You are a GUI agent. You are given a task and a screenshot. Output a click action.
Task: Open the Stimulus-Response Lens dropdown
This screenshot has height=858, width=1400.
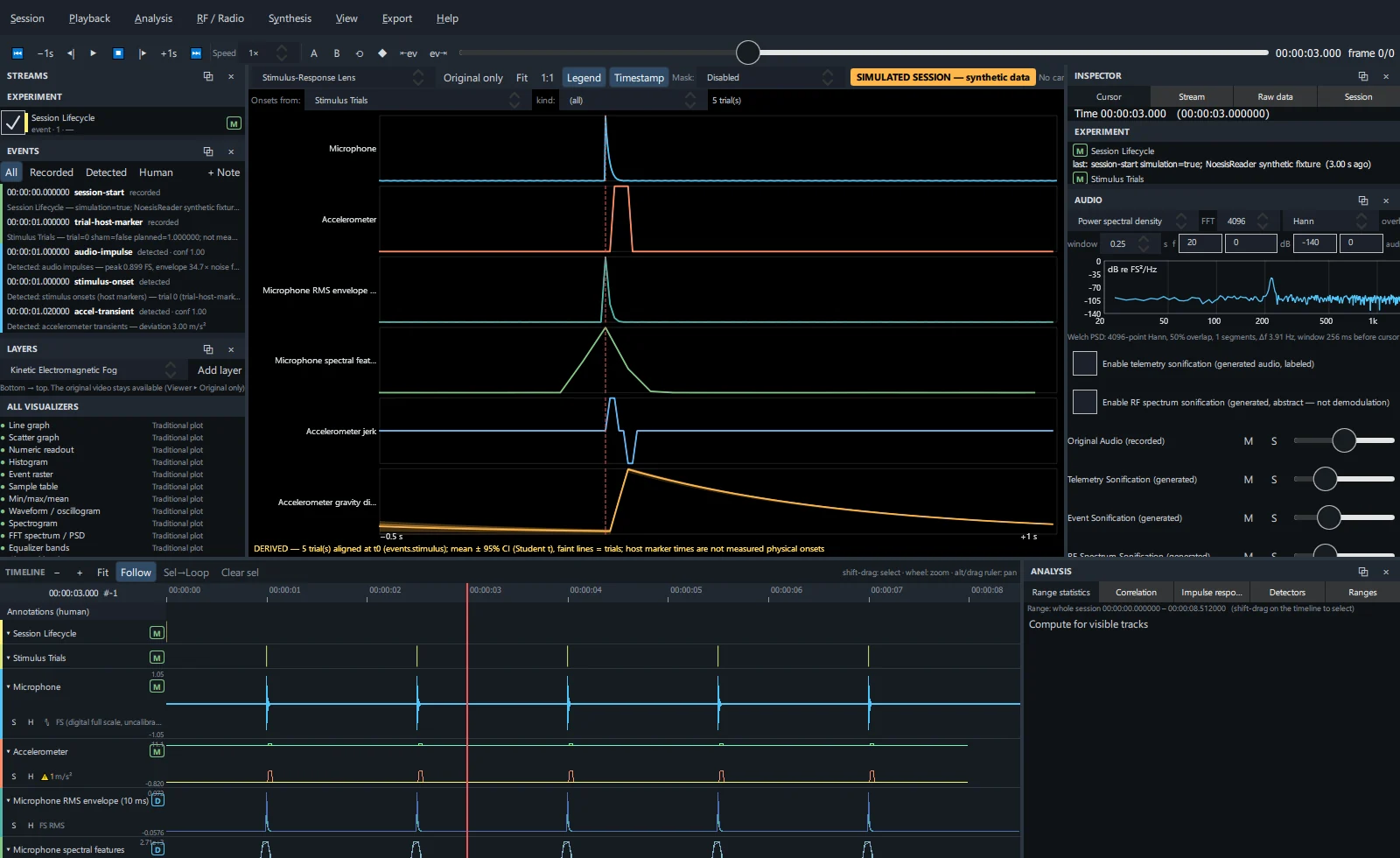(x=340, y=78)
